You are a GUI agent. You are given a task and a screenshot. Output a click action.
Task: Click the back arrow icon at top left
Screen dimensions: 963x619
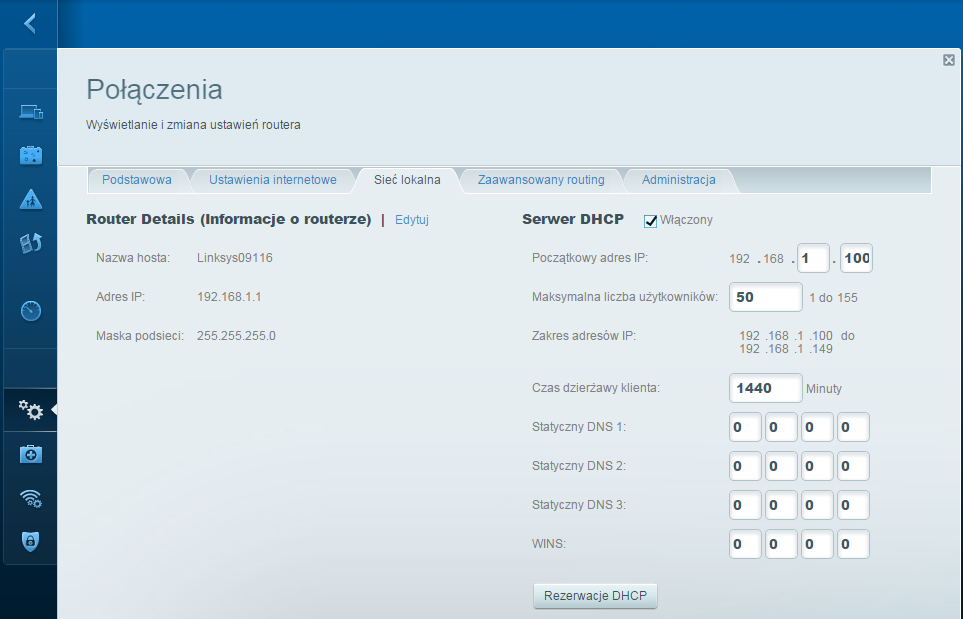pyautogui.click(x=29, y=23)
